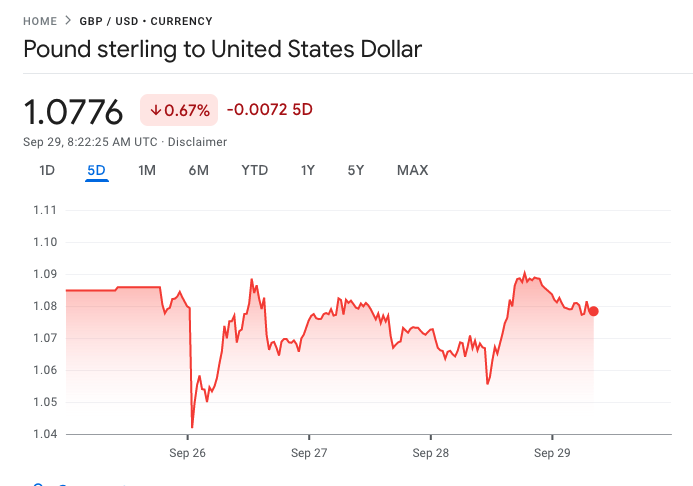Open the 5Y chart range
The width and height of the screenshot is (693, 486).
pyautogui.click(x=356, y=170)
